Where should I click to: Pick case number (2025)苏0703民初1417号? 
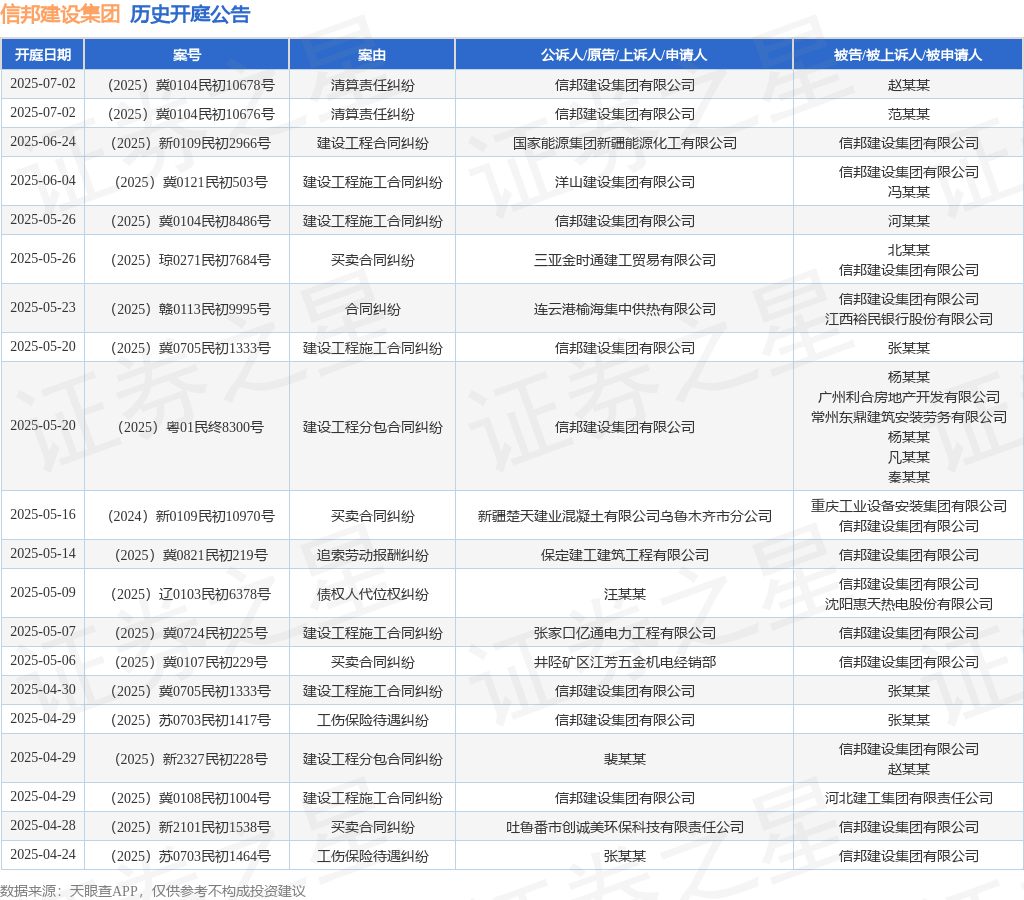pyautogui.click(x=191, y=720)
